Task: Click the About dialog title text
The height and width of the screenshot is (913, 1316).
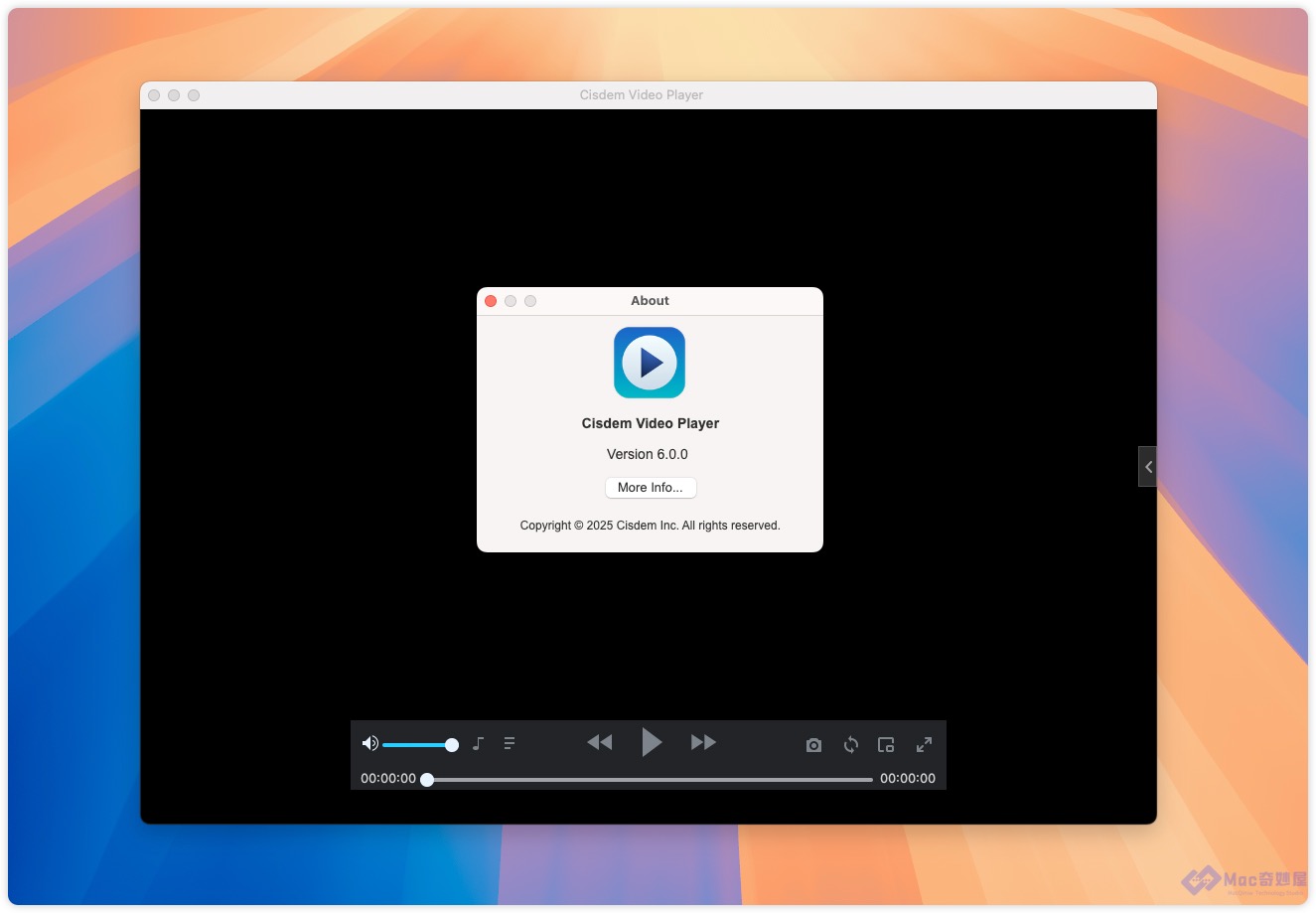Action: point(651,301)
